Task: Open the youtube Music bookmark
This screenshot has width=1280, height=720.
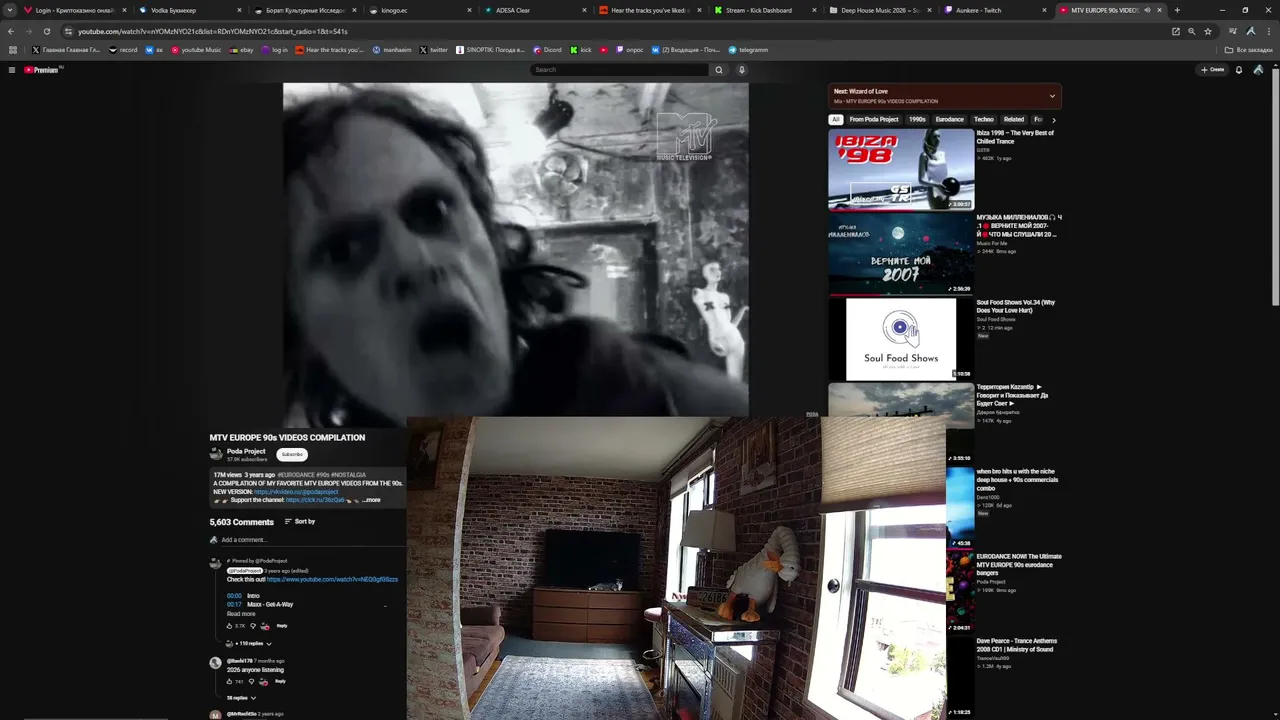Action: pyautogui.click(x=196, y=50)
